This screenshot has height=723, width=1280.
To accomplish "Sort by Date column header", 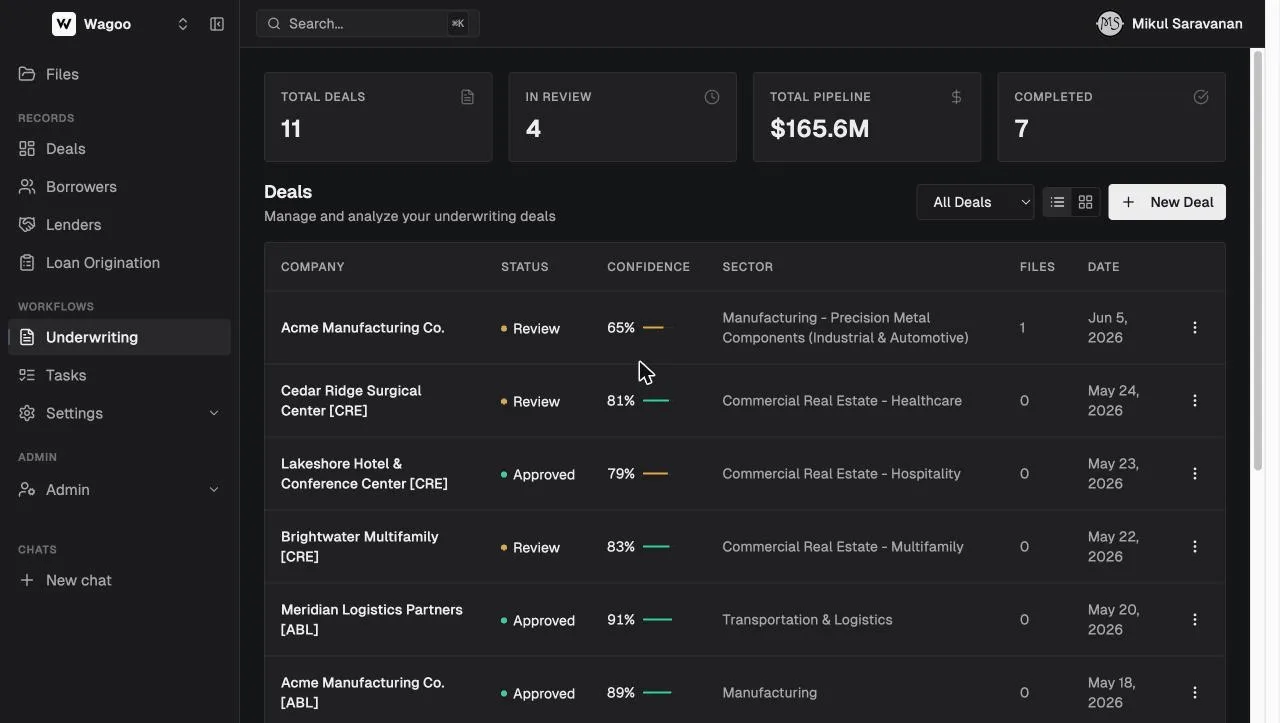I will click(x=1103, y=267).
